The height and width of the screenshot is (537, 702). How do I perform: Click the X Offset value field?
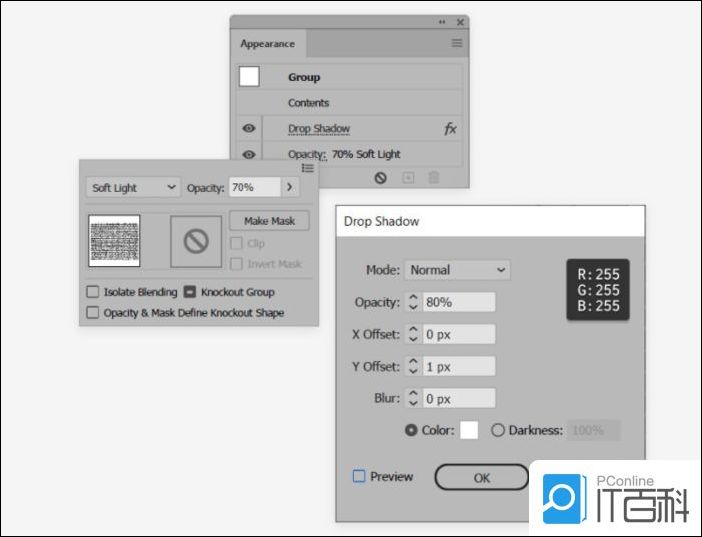tap(459, 335)
